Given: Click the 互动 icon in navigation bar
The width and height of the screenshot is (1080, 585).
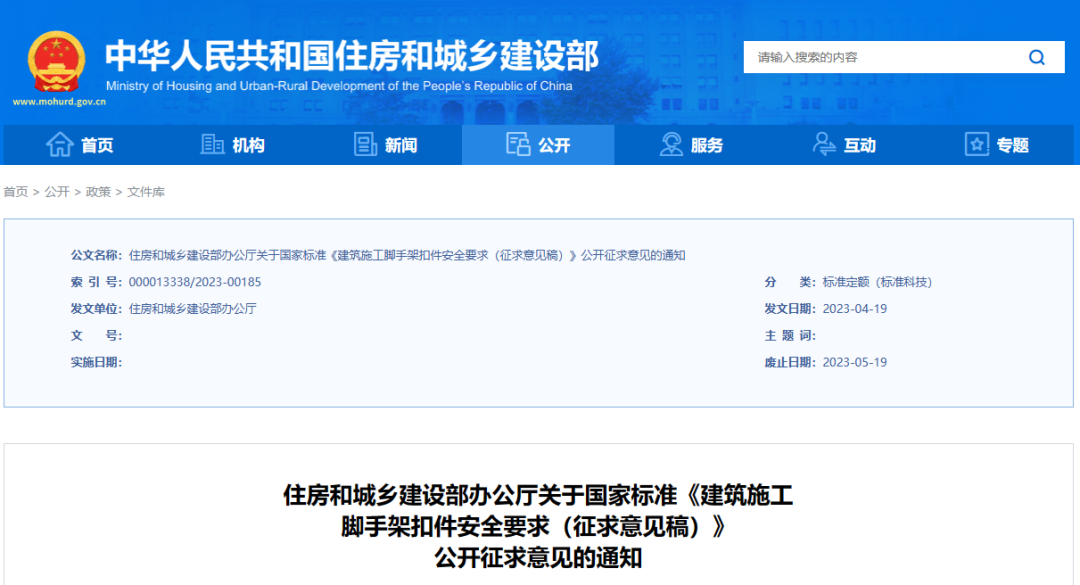Looking at the screenshot, I should (x=823, y=144).
